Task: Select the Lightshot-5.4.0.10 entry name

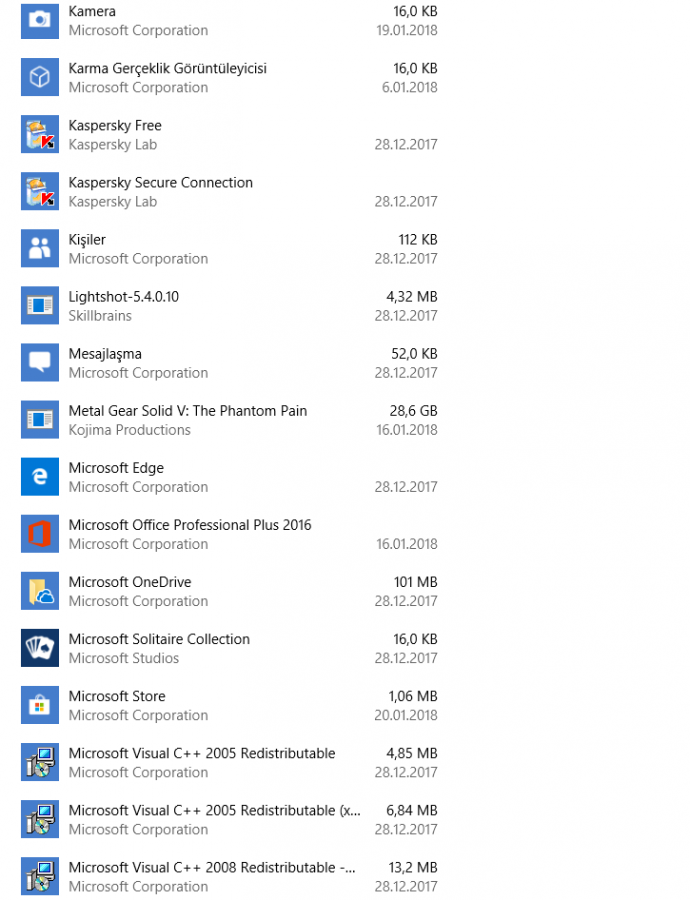Action: (x=123, y=297)
